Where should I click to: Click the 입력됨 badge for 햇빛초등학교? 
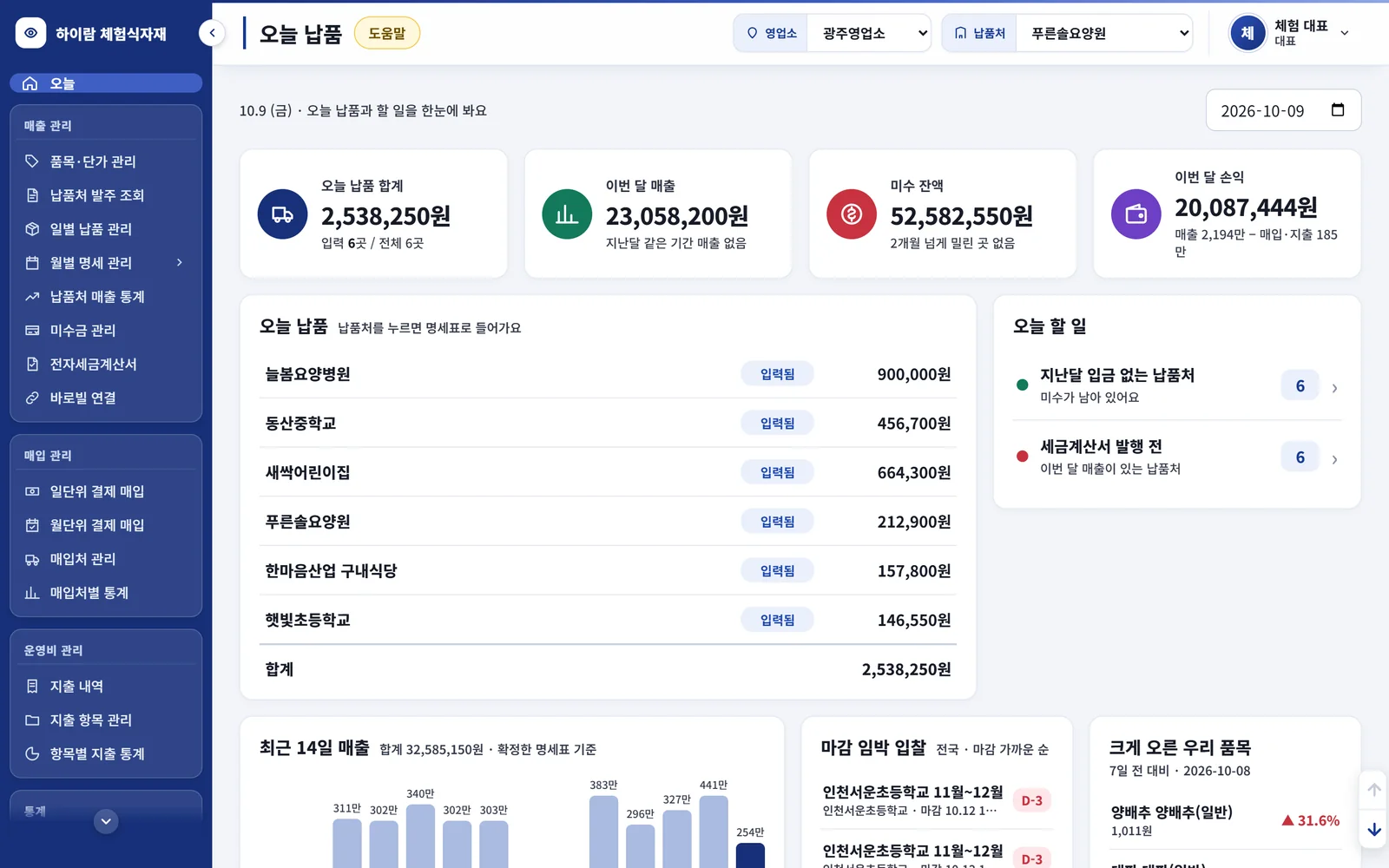click(x=778, y=620)
